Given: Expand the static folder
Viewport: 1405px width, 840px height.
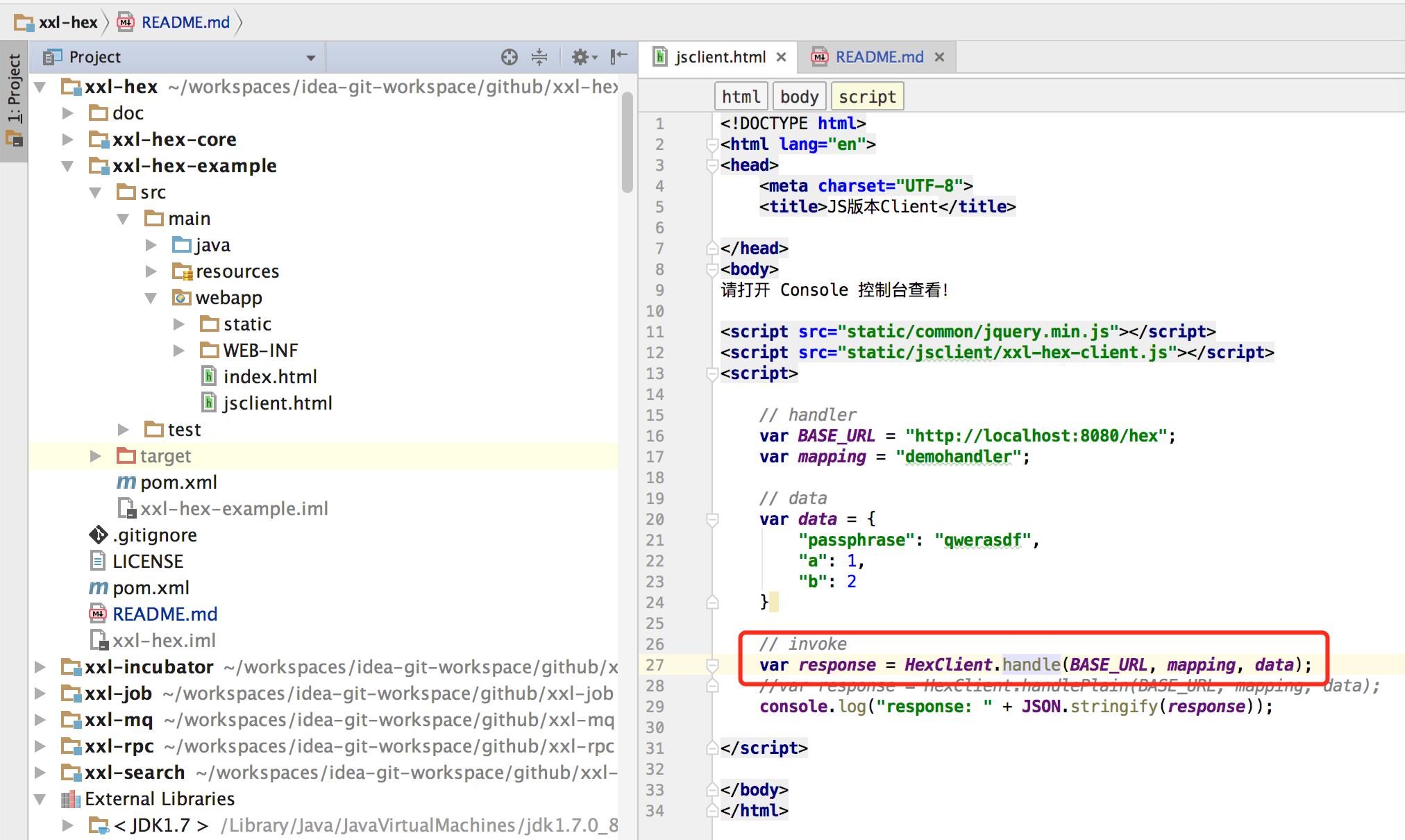Looking at the screenshot, I should 178,324.
